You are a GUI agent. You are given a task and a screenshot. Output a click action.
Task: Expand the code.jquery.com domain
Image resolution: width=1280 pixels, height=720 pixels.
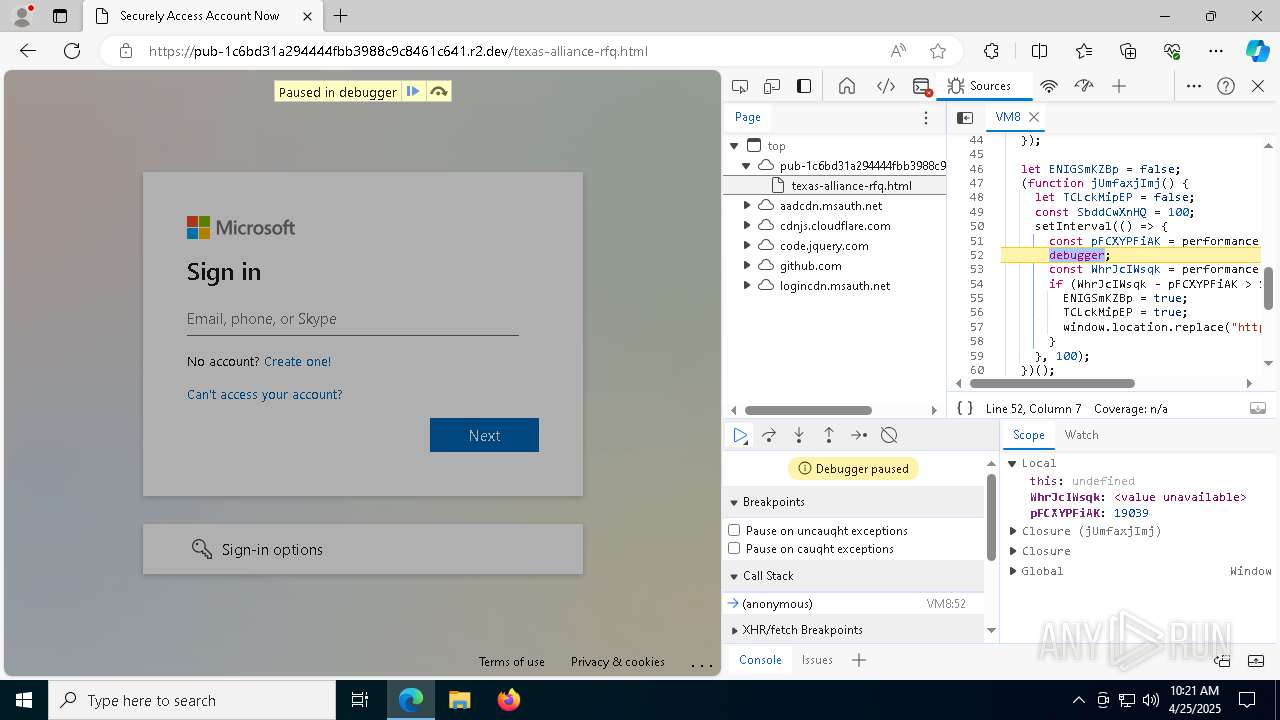tap(747, 245)
